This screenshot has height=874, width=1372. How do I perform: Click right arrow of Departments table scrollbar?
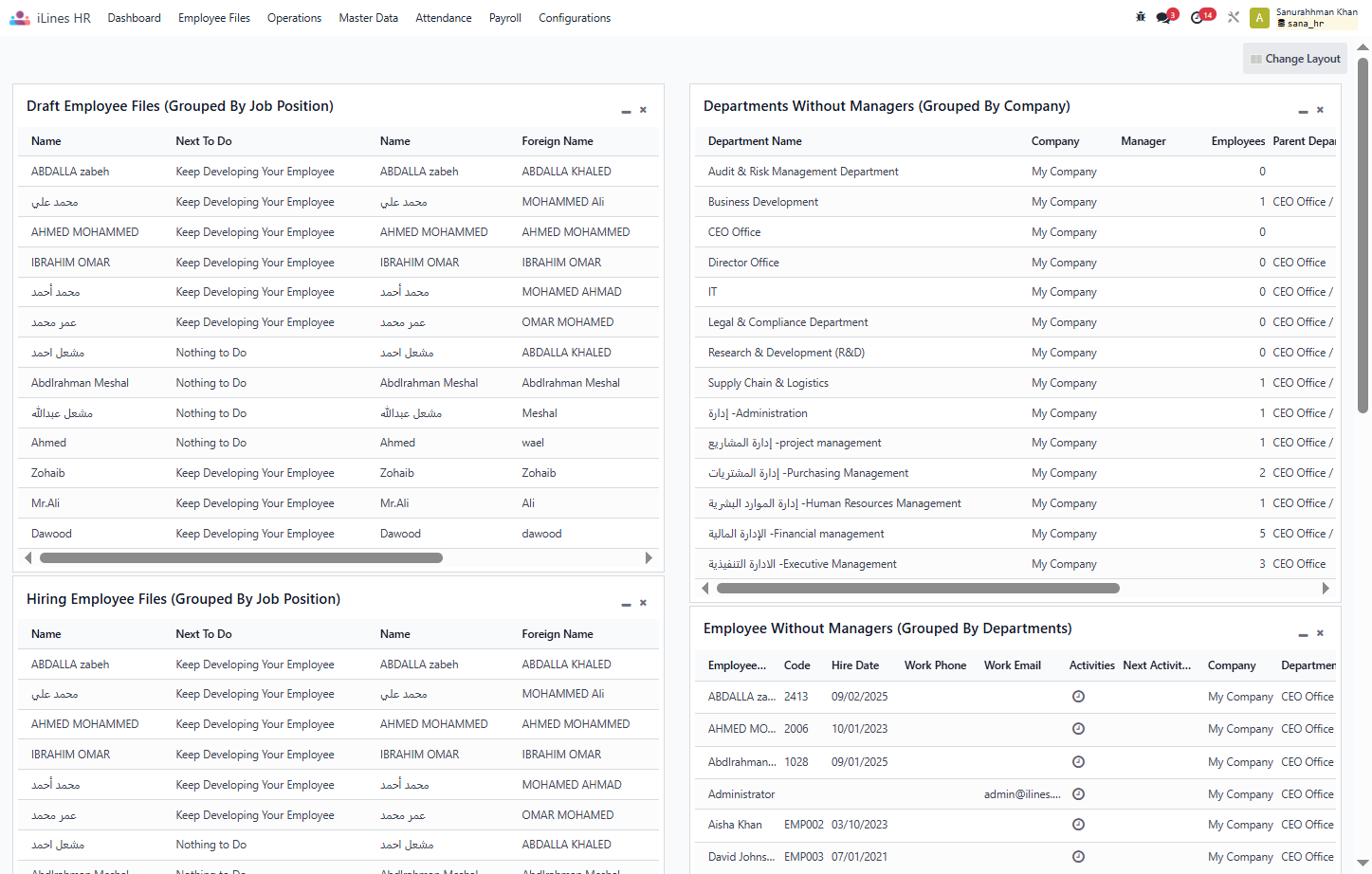[1326, 589]
